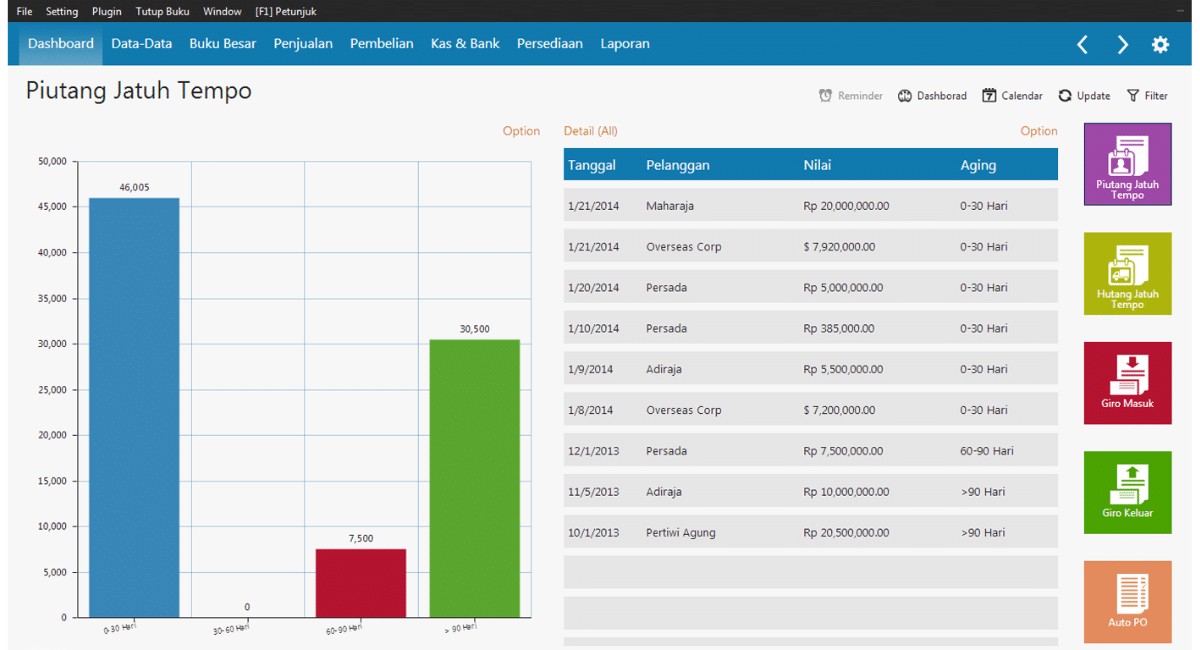1200x650 pixels.
Task: Select the Overseas Corp $ 7,920,000.00 row
Action: point(810,247)
